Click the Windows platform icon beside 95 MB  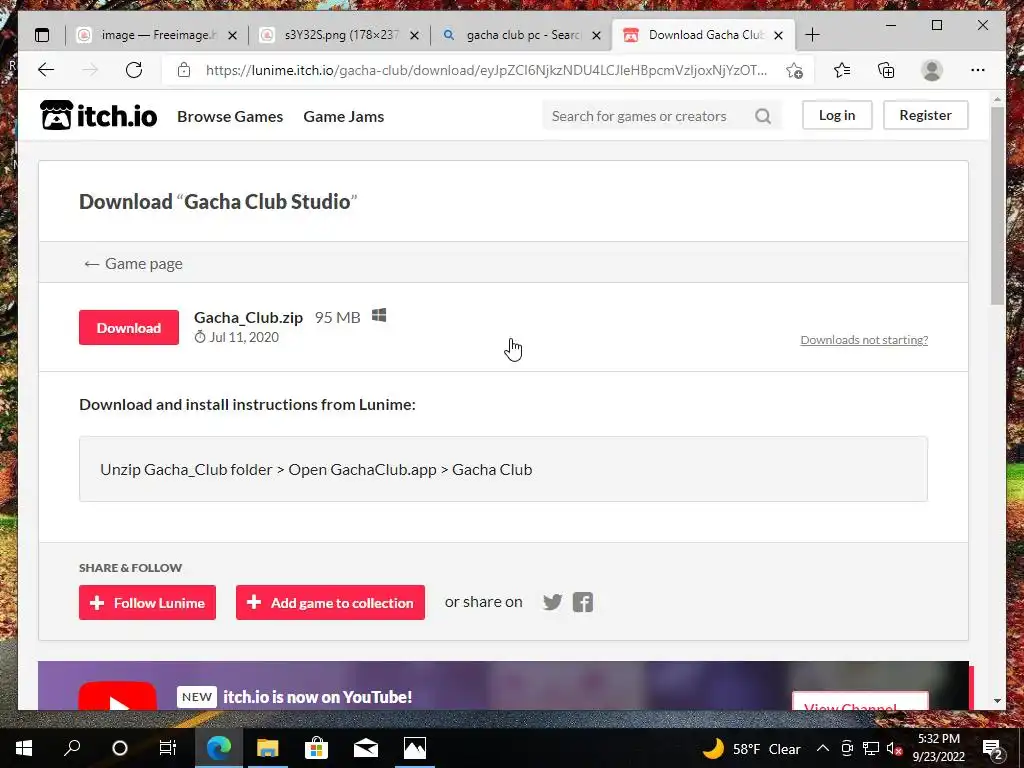pos(379,315)
